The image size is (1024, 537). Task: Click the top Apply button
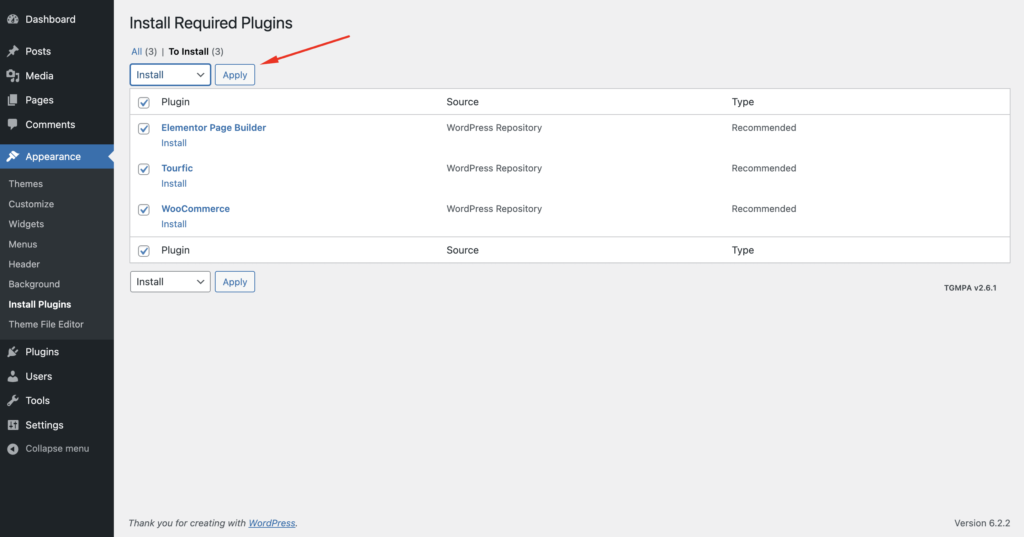pyautogui.click(x=234, y=74)
